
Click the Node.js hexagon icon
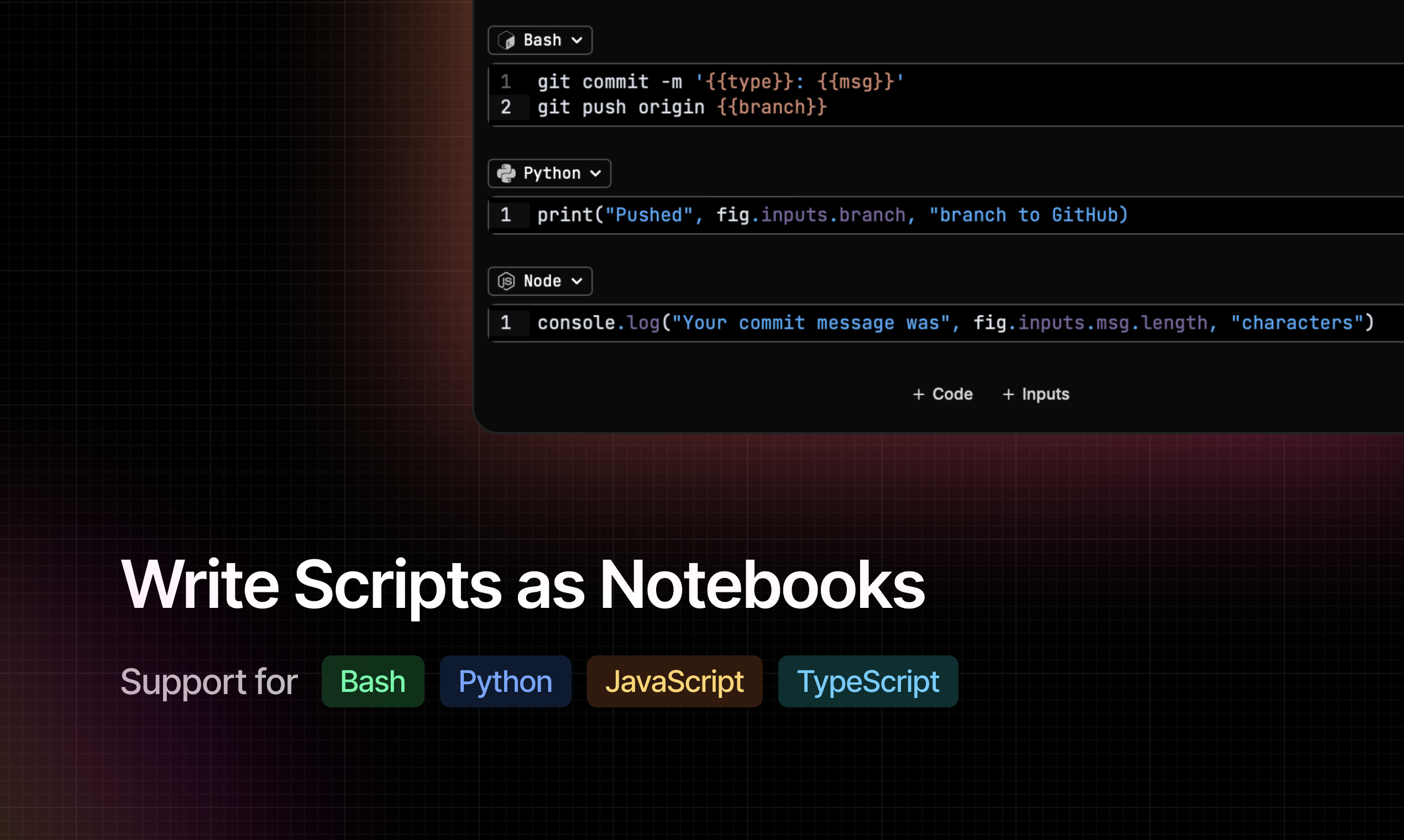click(506, 281)
